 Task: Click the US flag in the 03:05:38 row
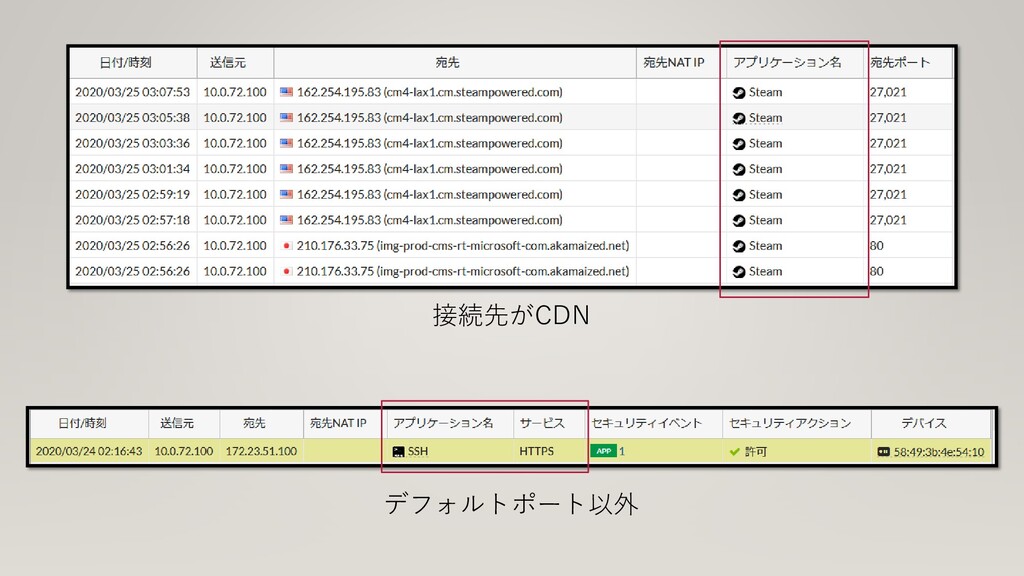click(286, 118)
